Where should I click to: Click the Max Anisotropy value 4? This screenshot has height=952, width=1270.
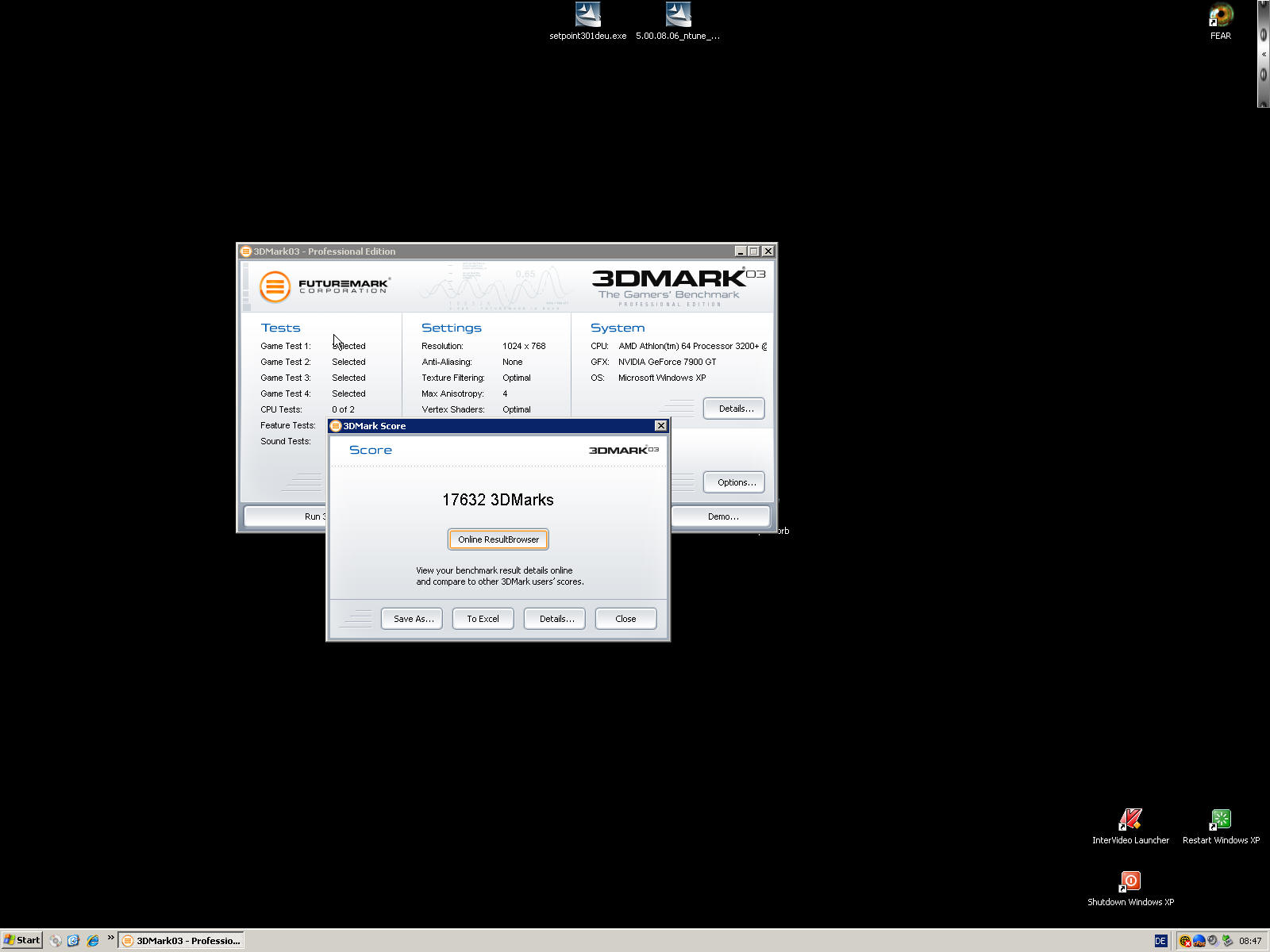pos(505,393)
